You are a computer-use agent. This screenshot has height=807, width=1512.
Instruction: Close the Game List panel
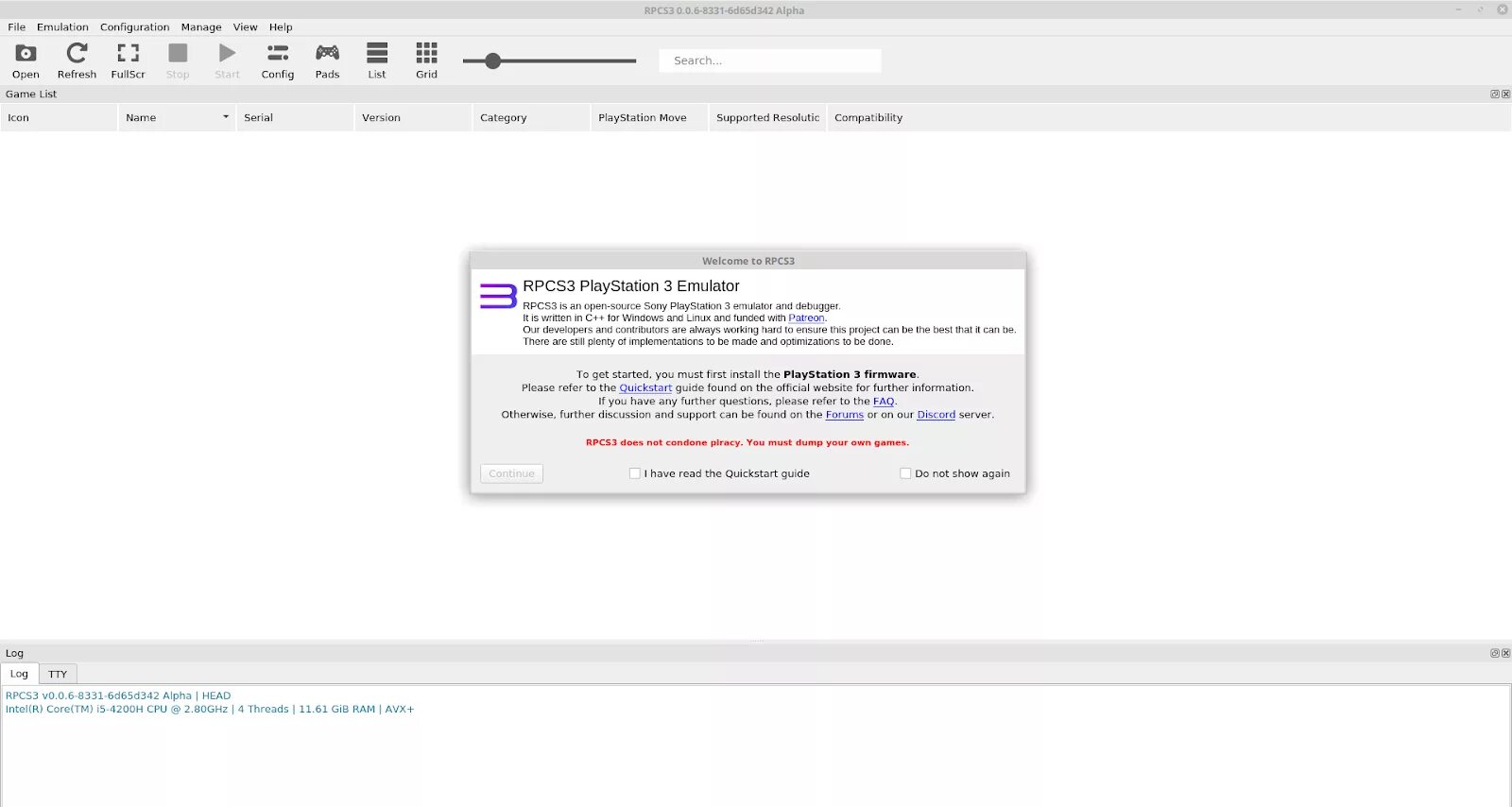click(1505, 94)
